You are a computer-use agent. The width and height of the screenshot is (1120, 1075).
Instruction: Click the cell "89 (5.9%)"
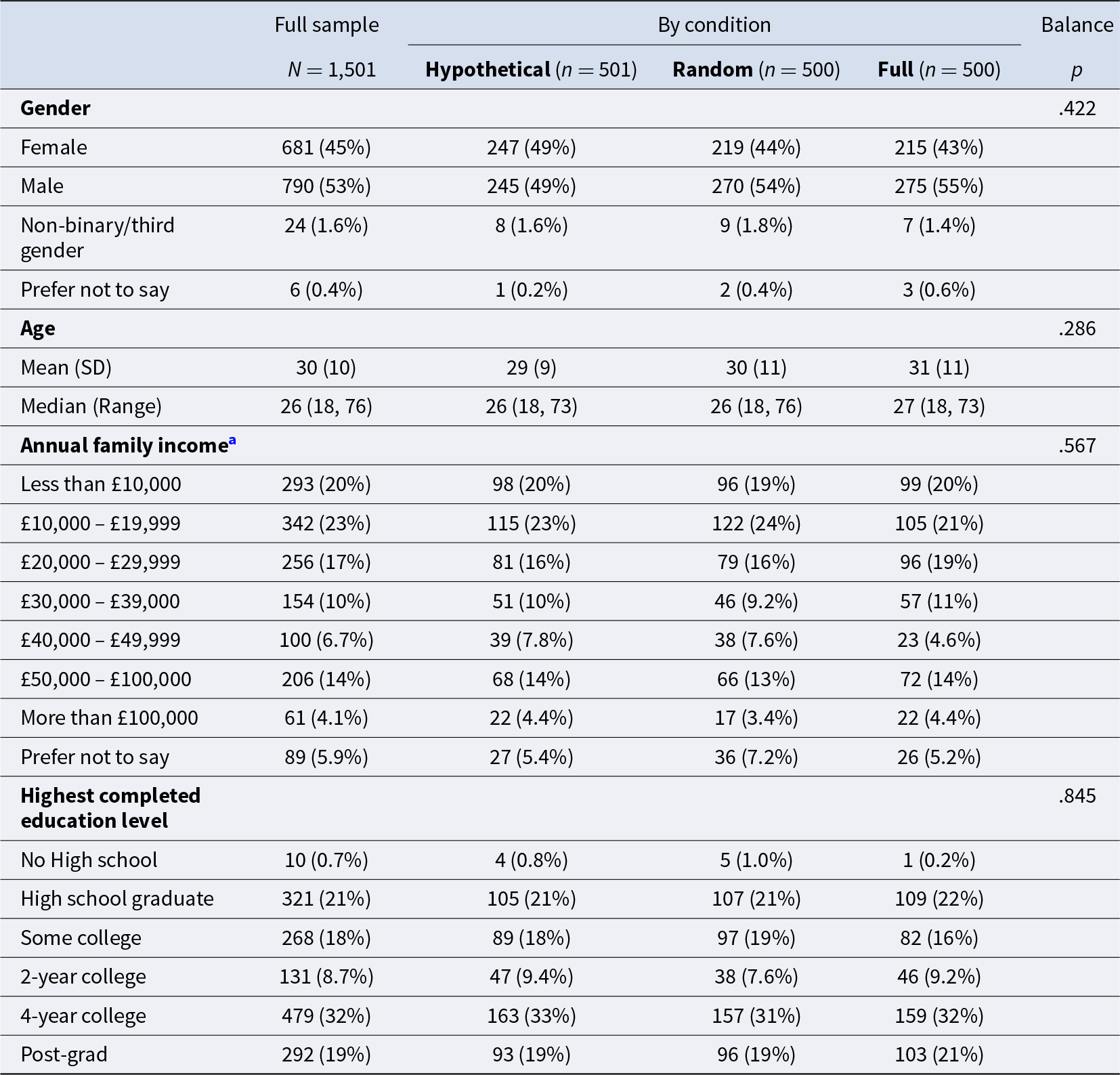coord(326,757)
